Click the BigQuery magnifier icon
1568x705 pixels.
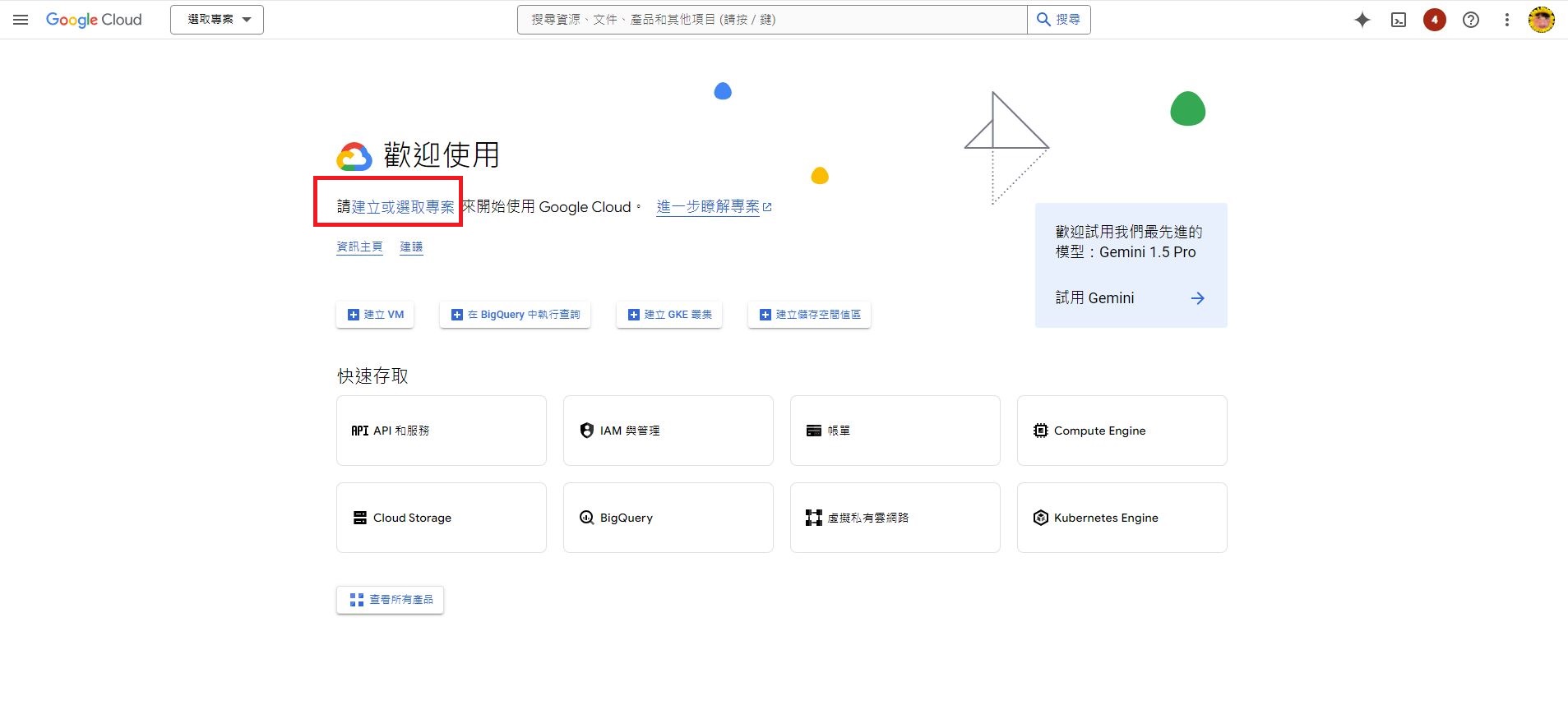[587, 518]
